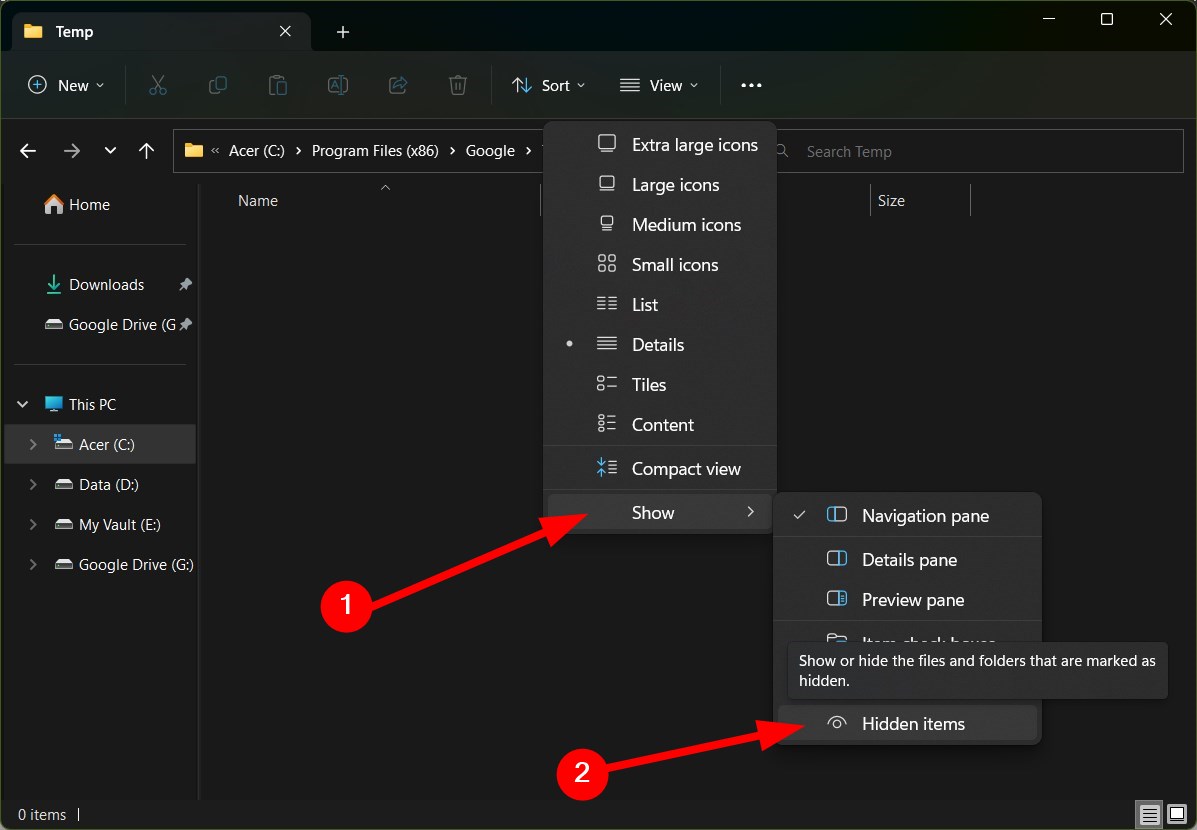Open the Sort dropdown

(549, 86)
